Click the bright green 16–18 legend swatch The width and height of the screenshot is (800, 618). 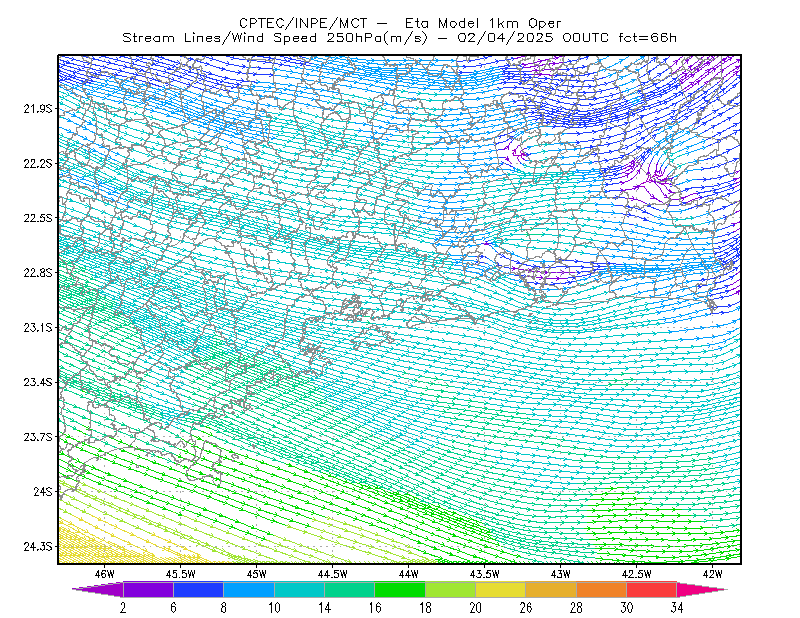pyautogui.click(x=400, y=589)
